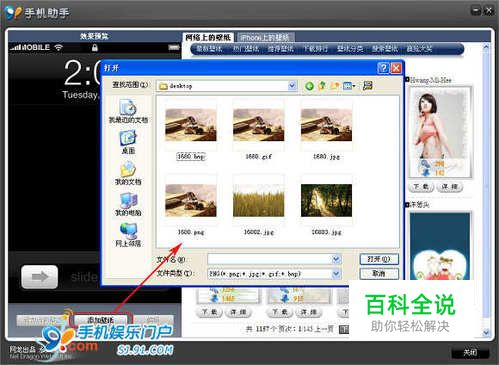Open the Views menu icon in dialog toolbar

(349, 86)
